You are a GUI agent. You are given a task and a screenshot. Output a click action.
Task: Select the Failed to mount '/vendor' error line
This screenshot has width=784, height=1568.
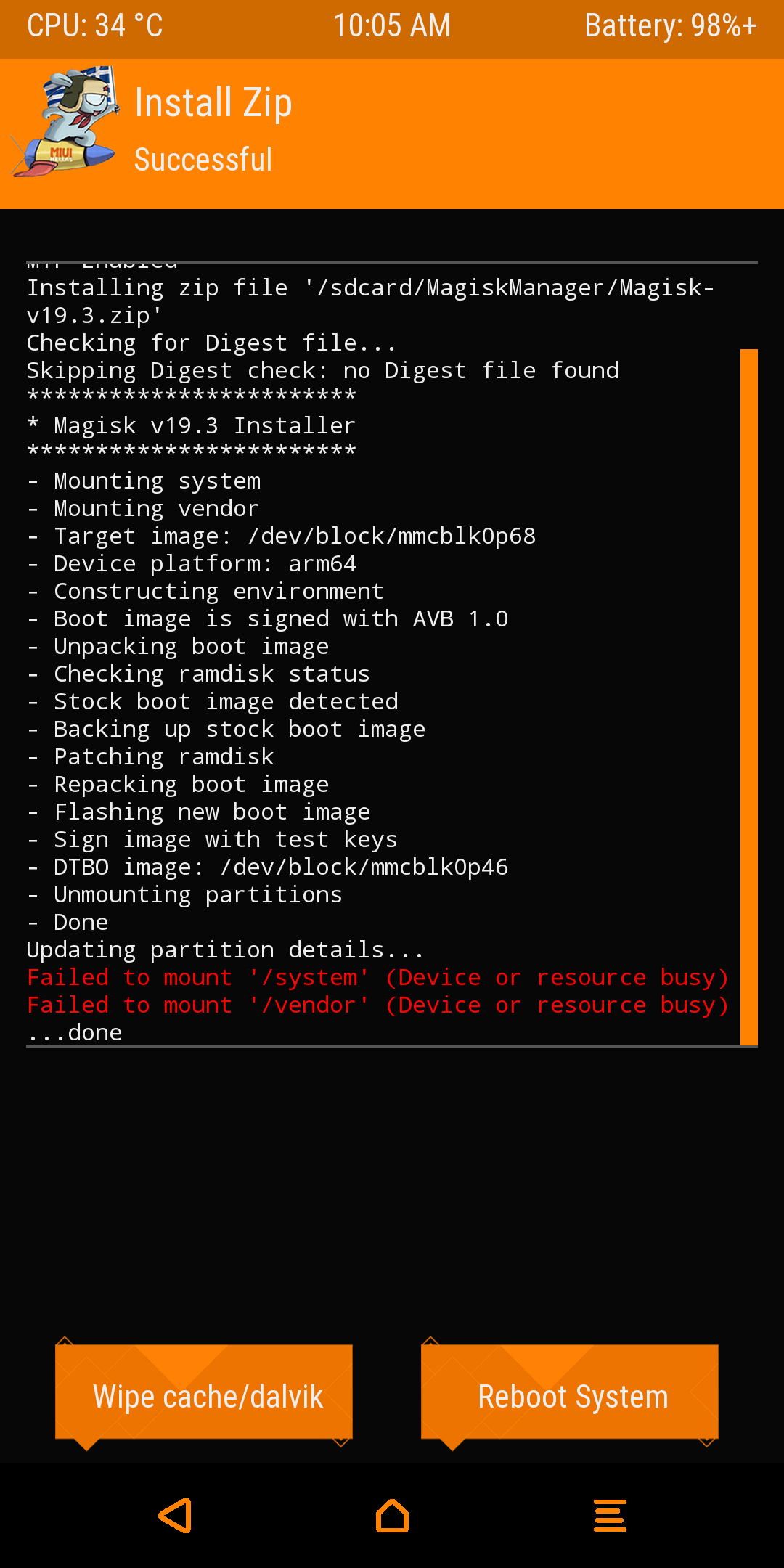tap(377, 1005)
